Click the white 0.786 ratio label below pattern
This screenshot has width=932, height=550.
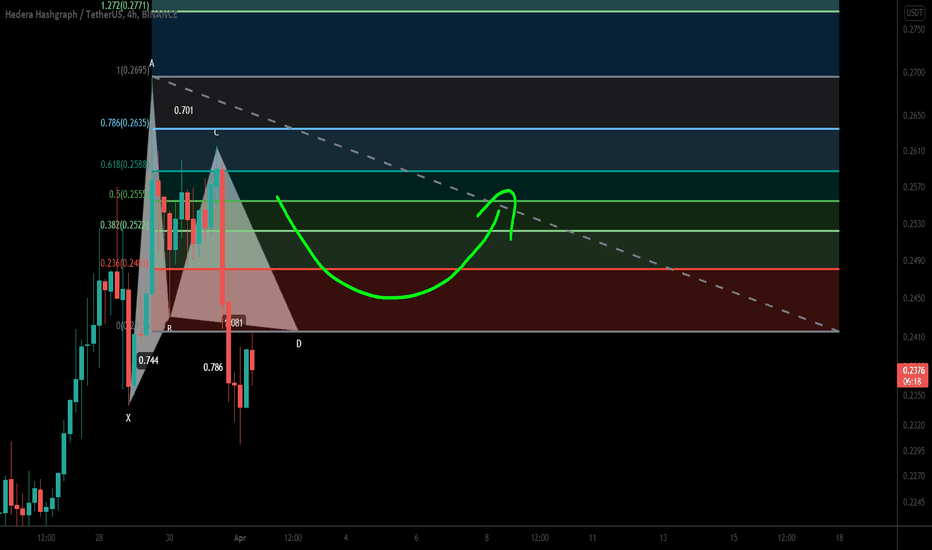[213, 367]
